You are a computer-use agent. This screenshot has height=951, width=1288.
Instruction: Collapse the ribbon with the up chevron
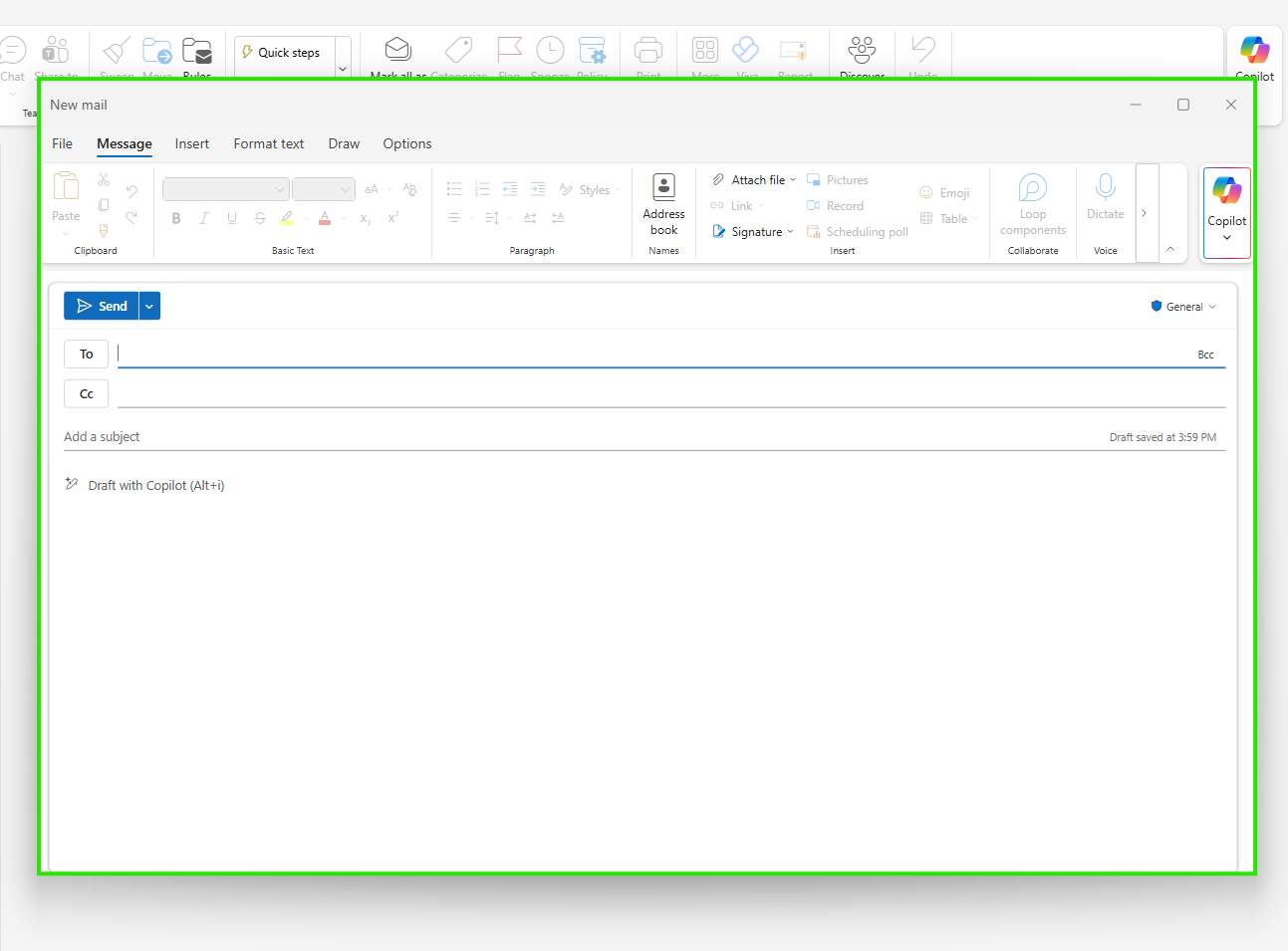[1170, 249]
